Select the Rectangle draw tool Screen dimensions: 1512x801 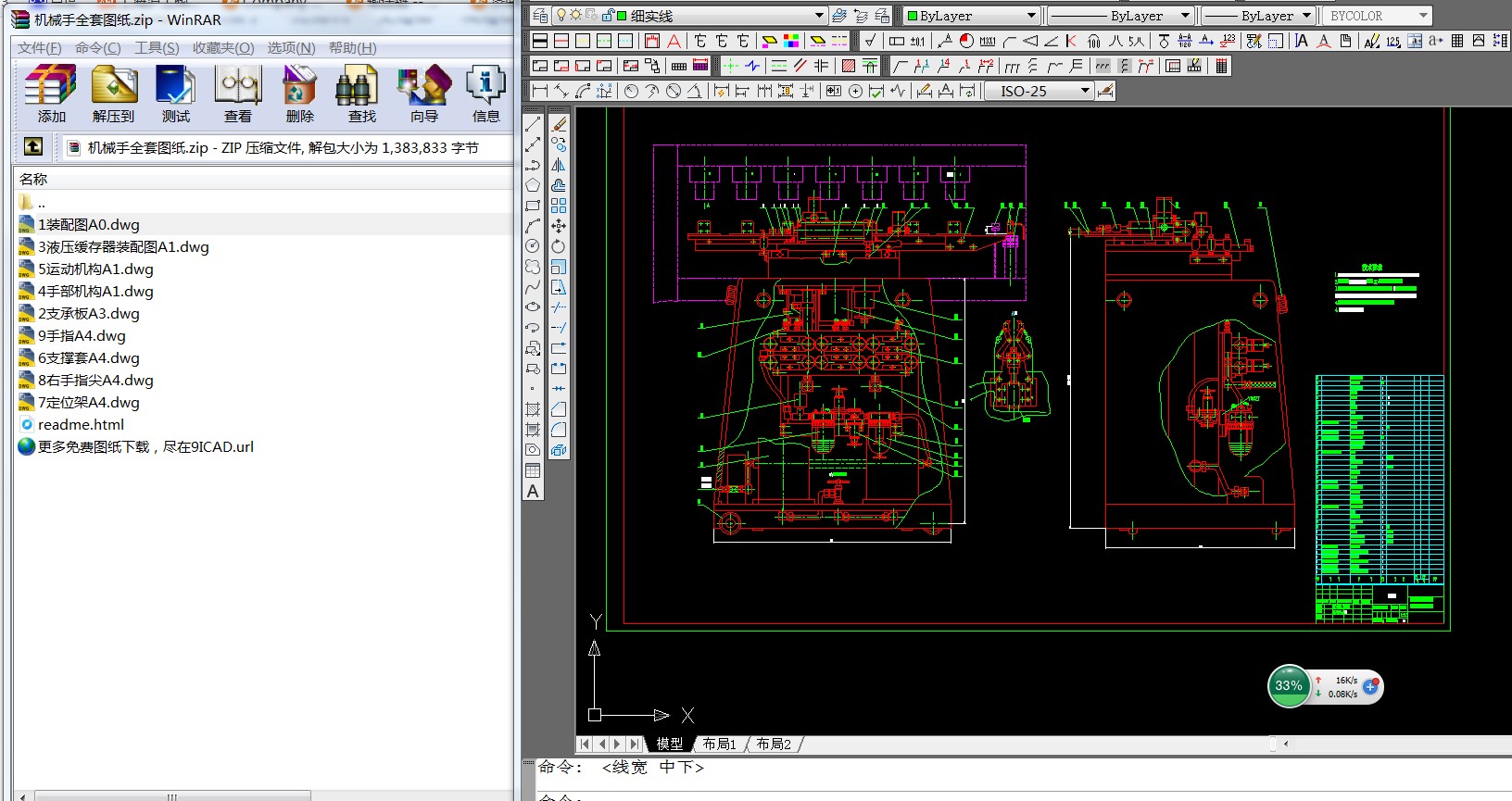coord(533,206)
